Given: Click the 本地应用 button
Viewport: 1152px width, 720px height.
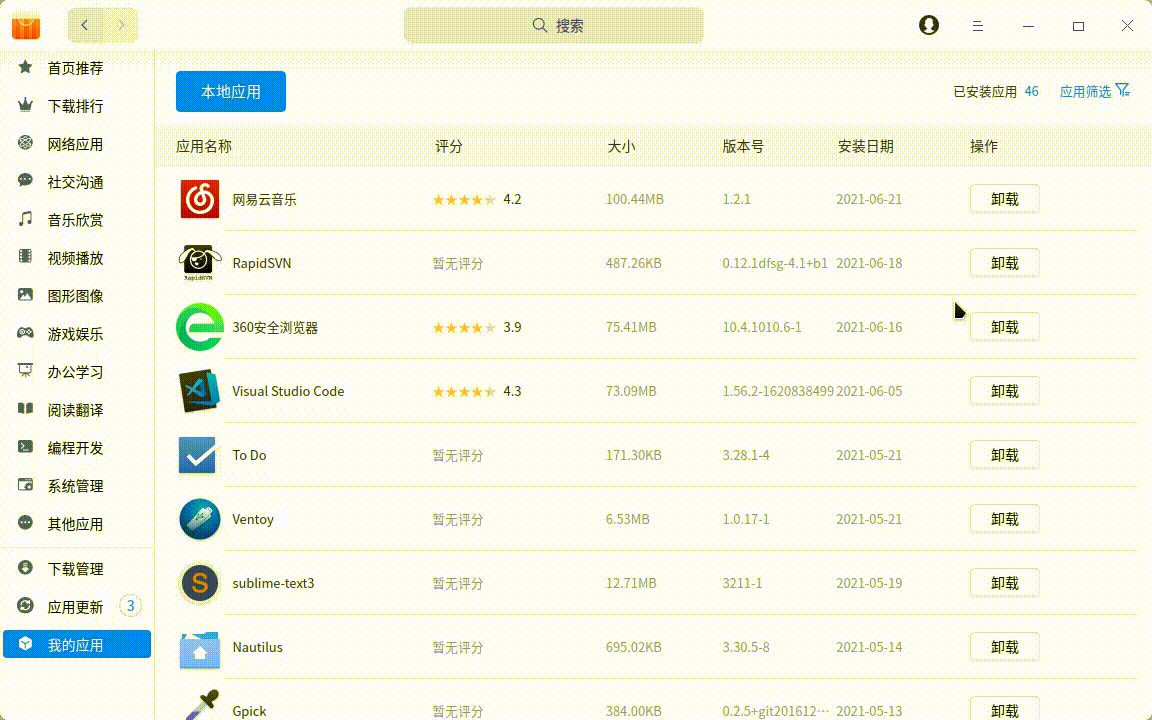Looking at the screenshot, I should (231, 91).
